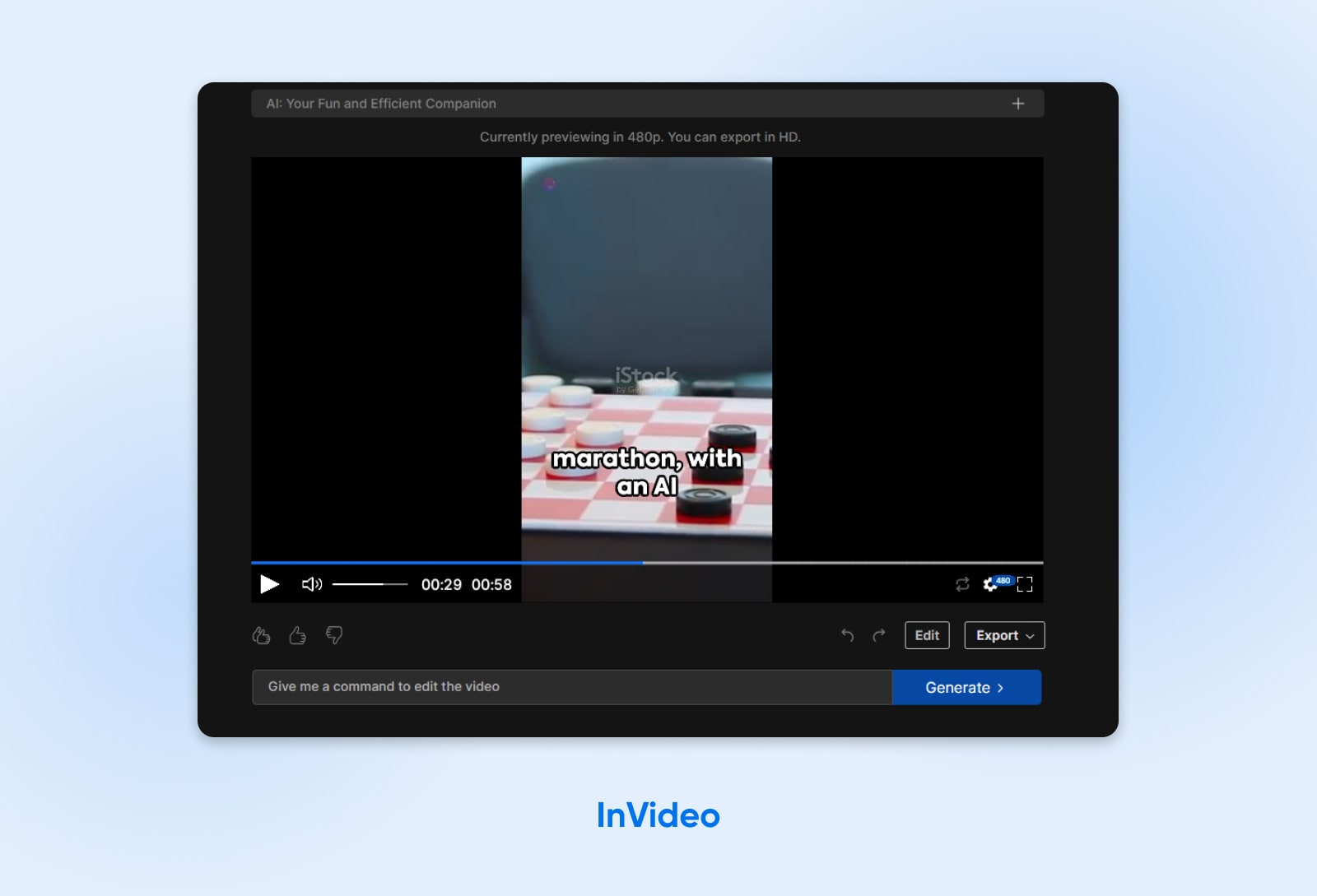The image size is (1317, 896).
Task: Undo the last change
Action: pyautogui.click(x=847, y=635)
